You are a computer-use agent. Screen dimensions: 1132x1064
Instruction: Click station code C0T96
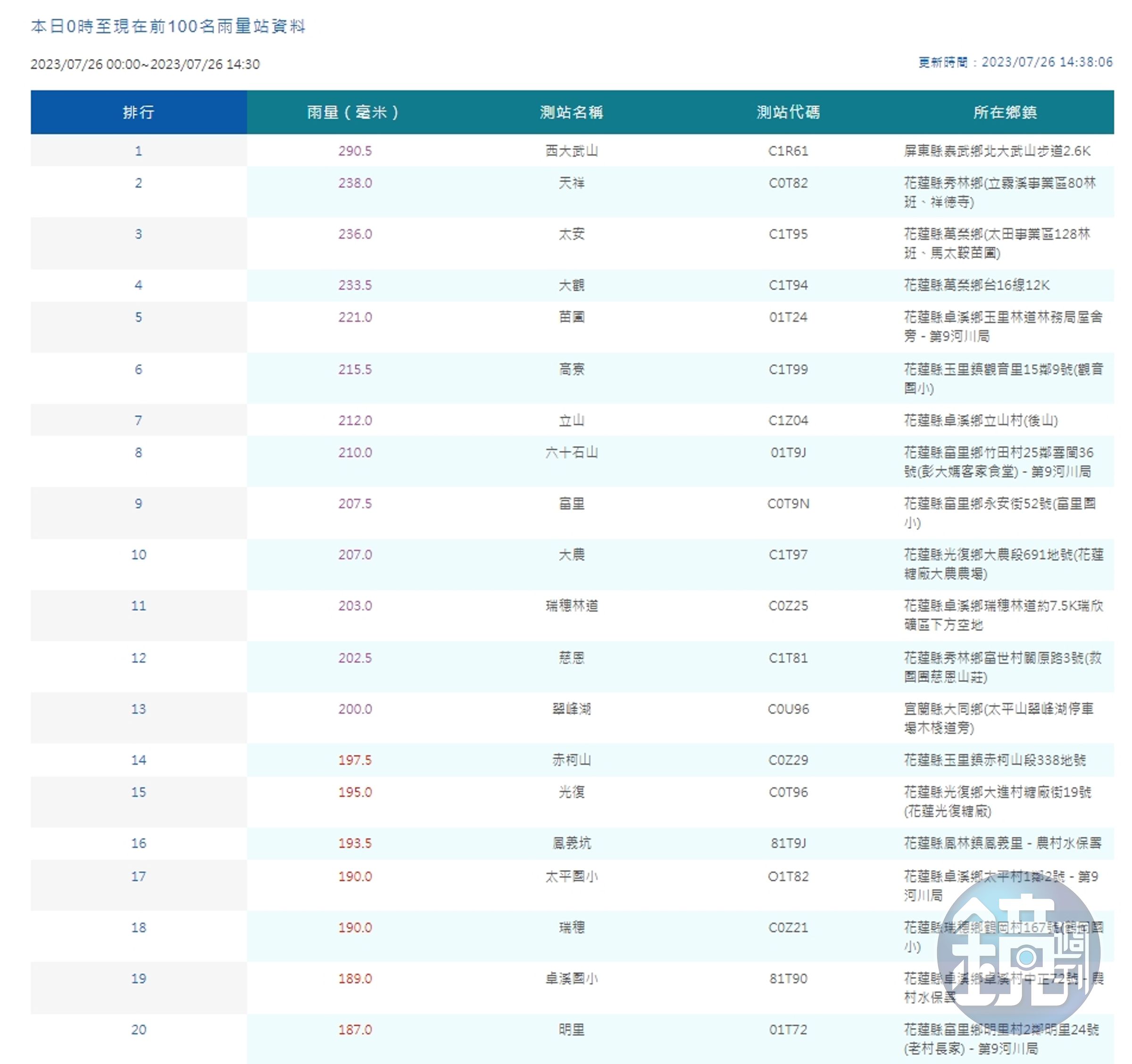(788, 792)
